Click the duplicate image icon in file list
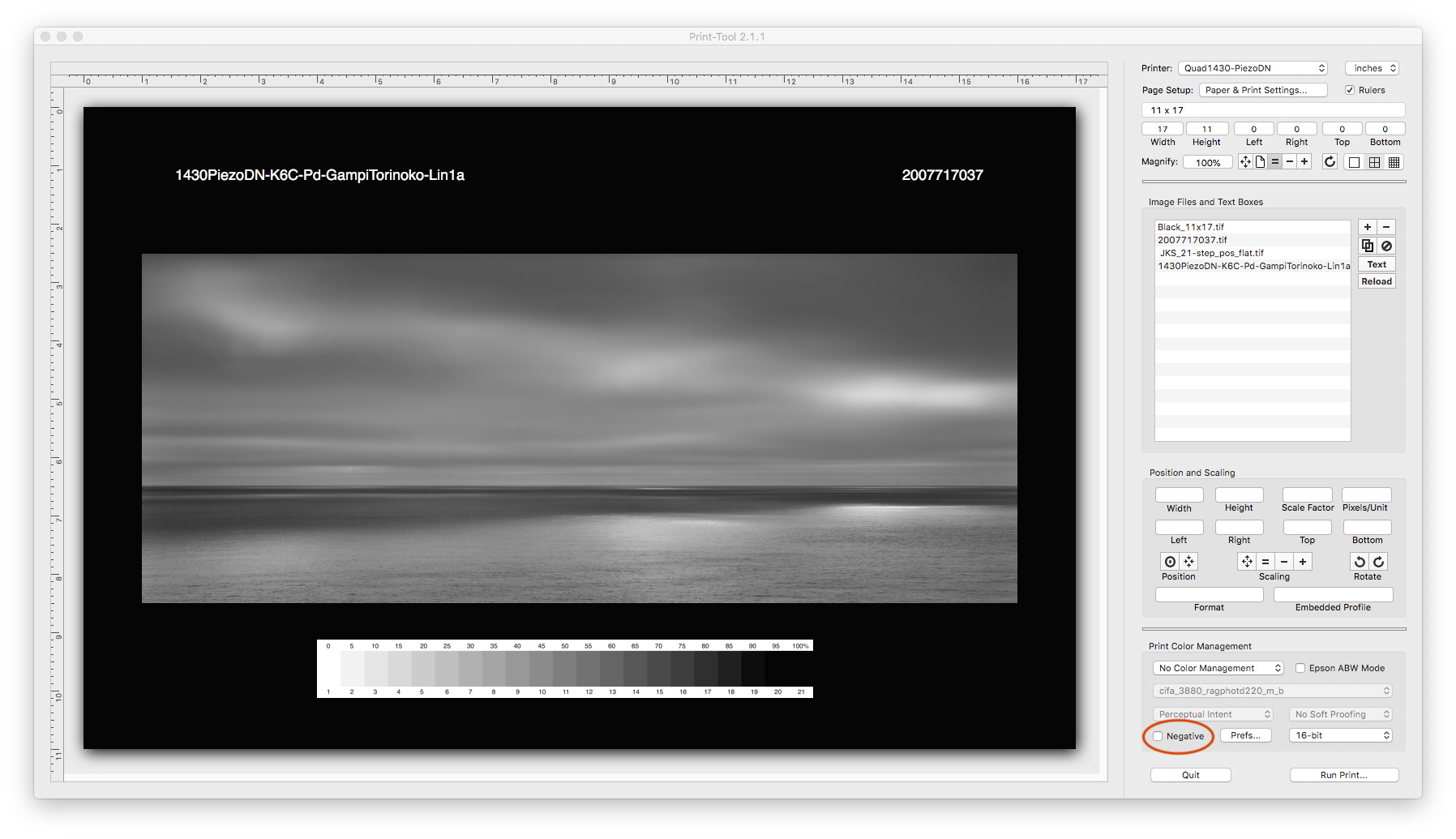The width and height of the screenshot is (1456, 839). click(1368, 246)
